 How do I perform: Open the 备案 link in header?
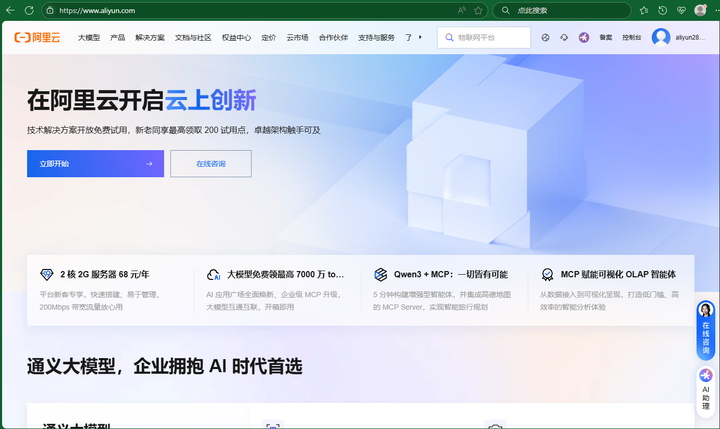click(x=606, y=37)
